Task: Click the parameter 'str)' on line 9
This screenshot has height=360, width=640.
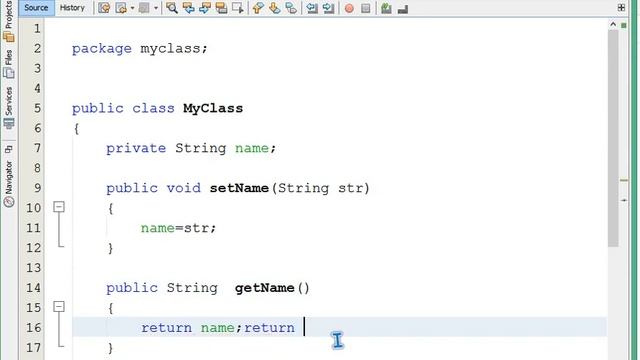Action: [x=354, y=188]
